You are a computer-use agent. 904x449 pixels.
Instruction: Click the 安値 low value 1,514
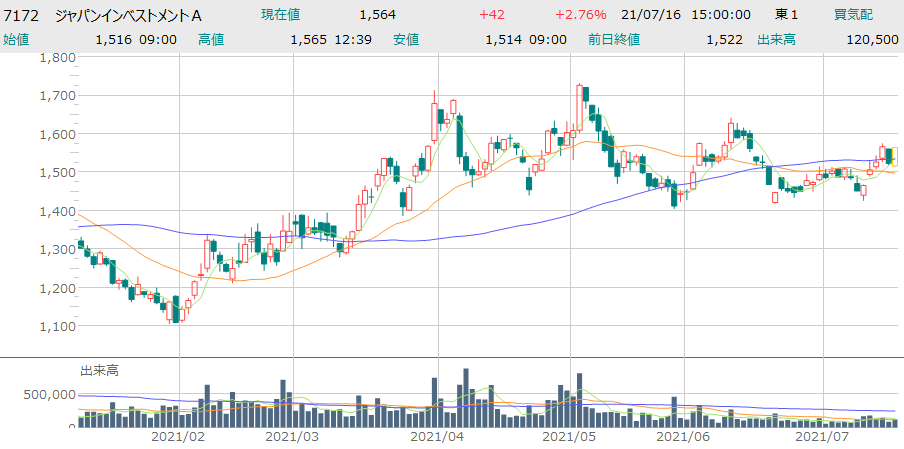click(504, 39)
